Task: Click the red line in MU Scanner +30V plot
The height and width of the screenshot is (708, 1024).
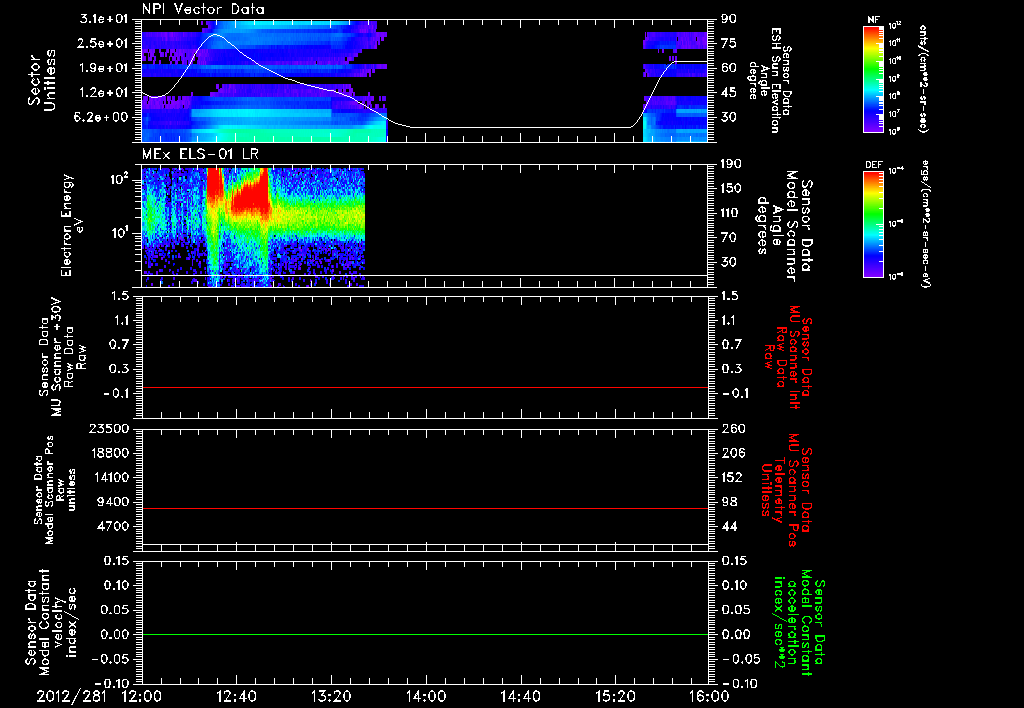Action: pyautogui.click(x=424, y=387)
